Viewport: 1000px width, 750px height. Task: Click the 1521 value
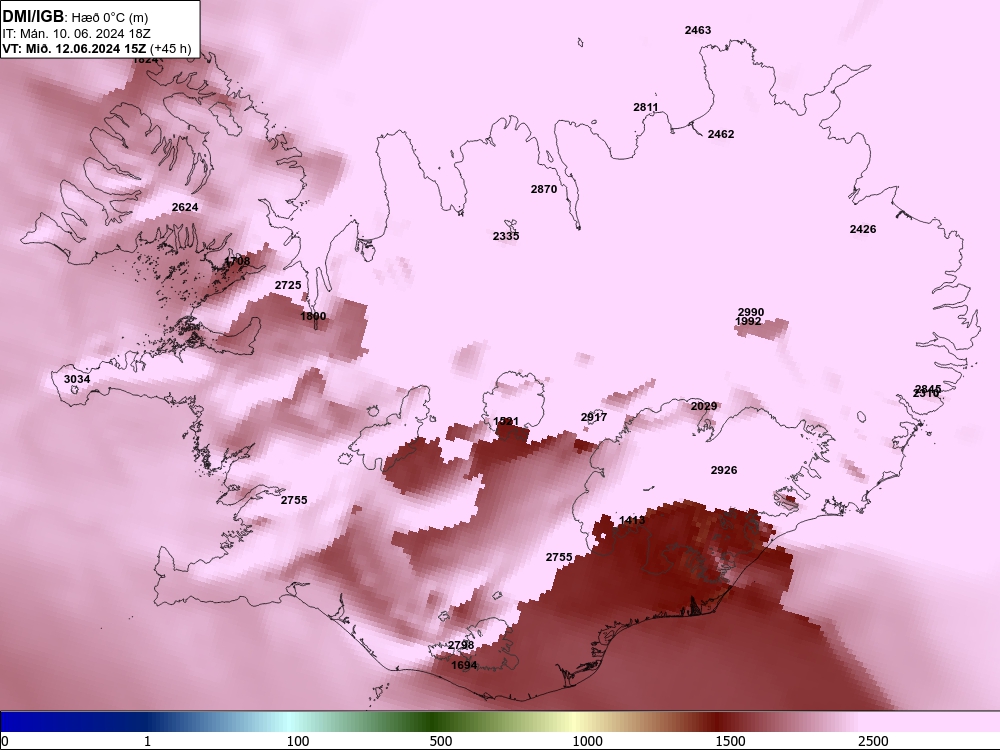tap(506, 422)
